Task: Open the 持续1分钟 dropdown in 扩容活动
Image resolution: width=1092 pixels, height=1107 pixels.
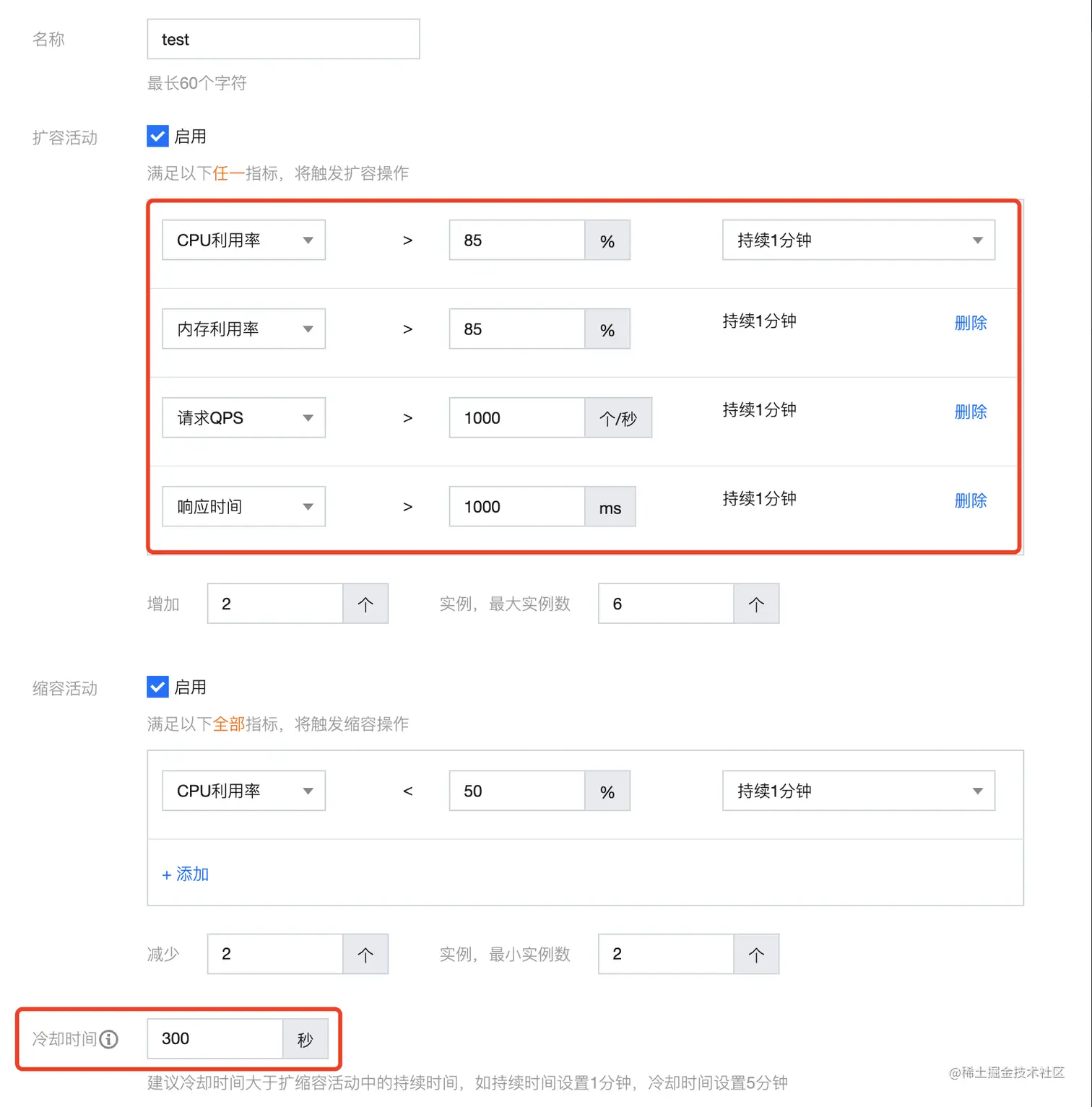Action: (x=859, y=240)
